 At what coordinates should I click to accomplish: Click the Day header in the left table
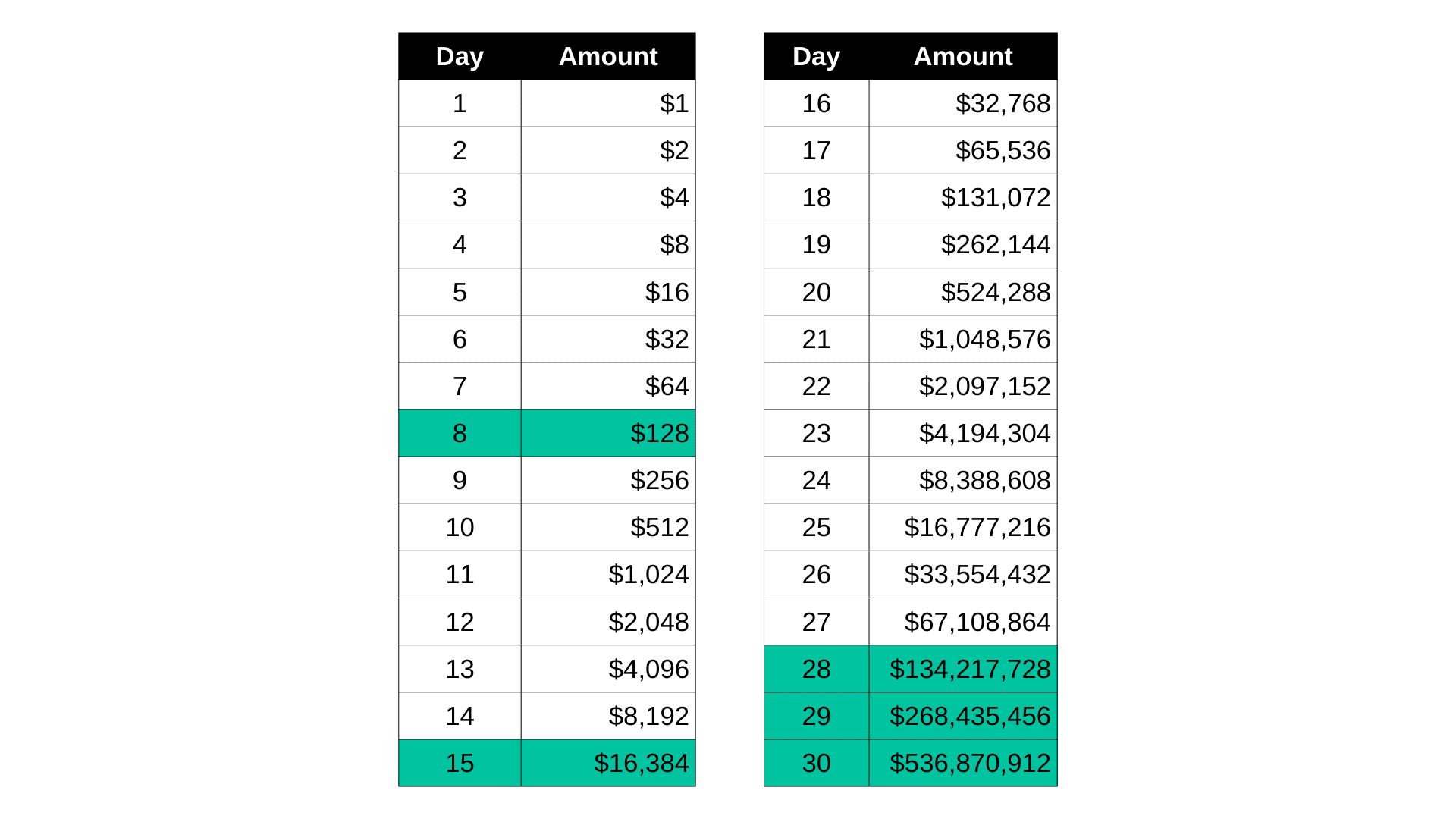click(x=460, y=56)
